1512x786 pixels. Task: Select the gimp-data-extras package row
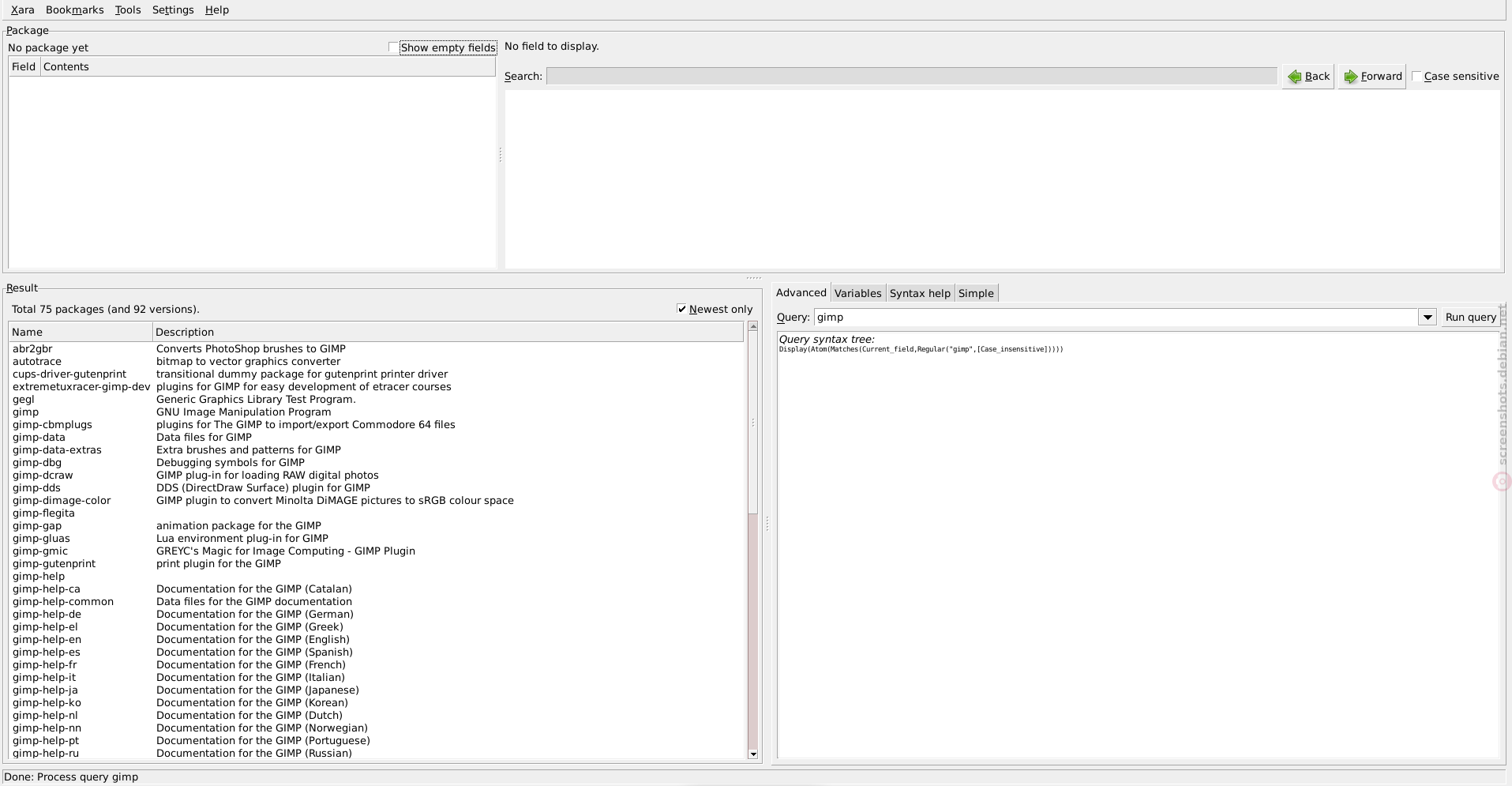pyautogui.click(x=377, y=449)
